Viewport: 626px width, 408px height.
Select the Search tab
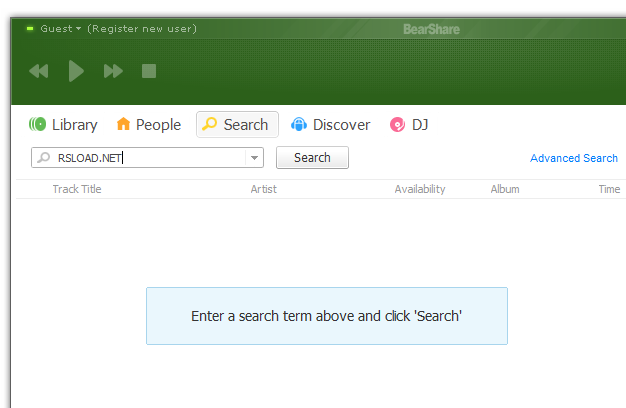pyautogui.click(x=237, y=125)
